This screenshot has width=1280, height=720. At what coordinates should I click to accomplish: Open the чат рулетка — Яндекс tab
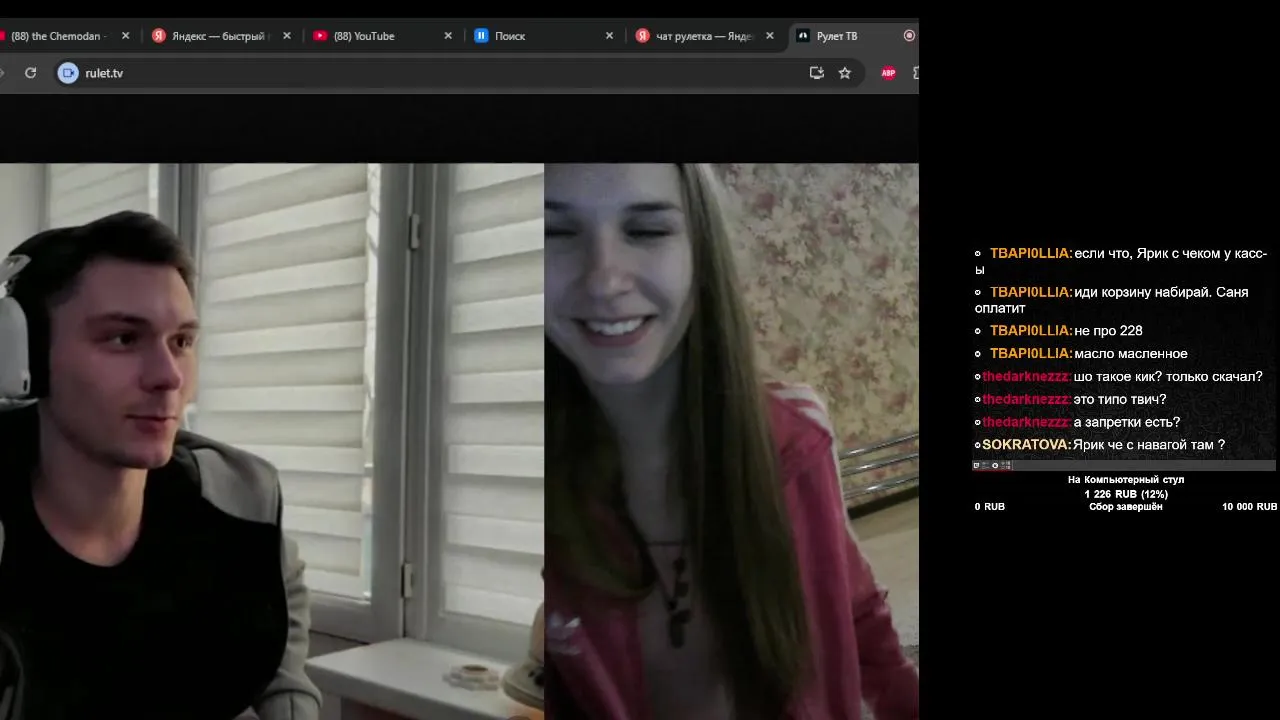pos(705,36)
